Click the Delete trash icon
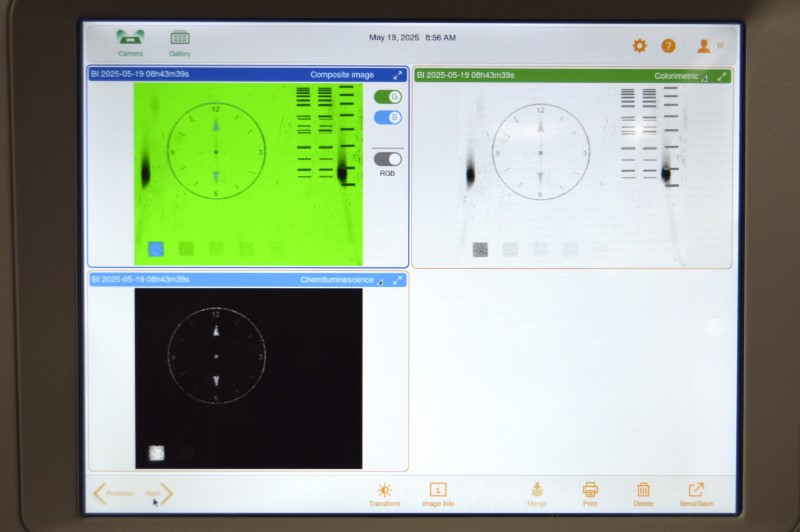800x532 pixels. (x=643, y=495)
